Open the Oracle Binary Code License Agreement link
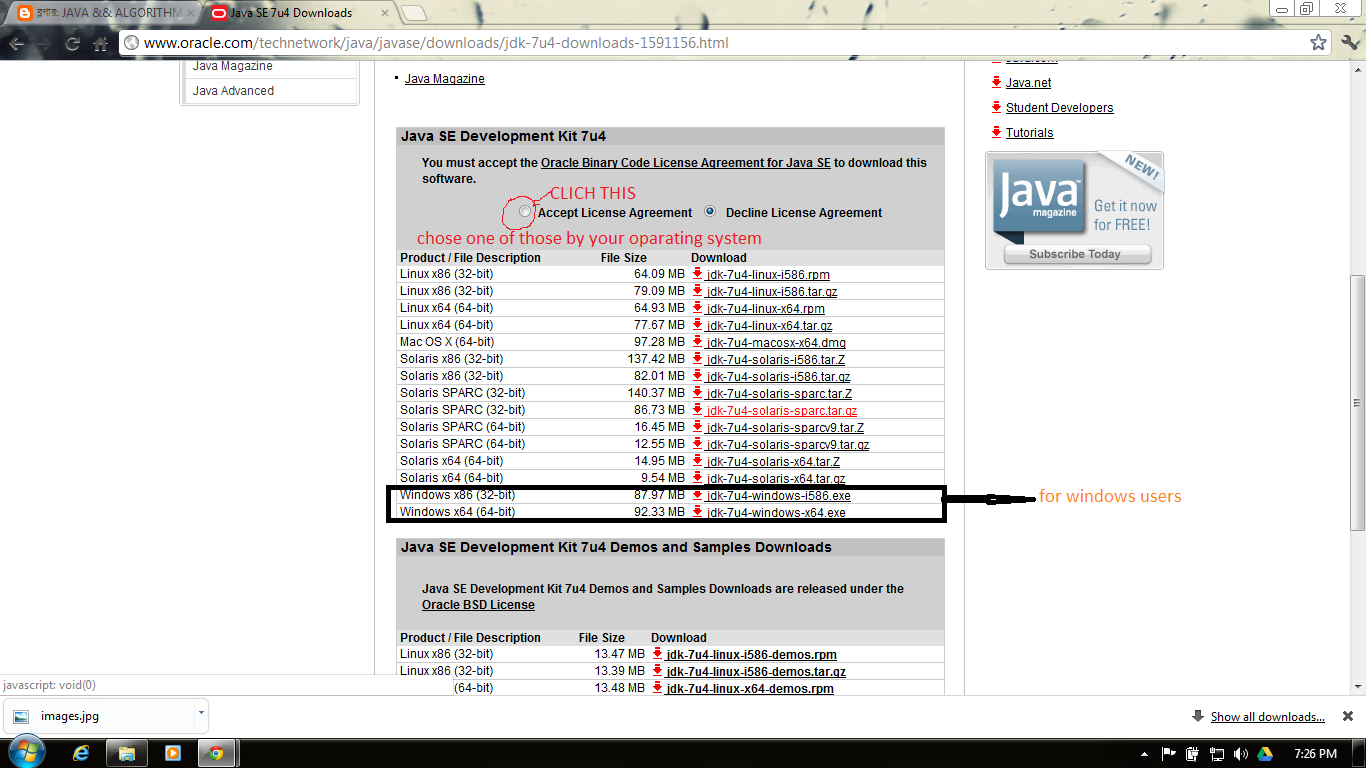 (686, 162)
